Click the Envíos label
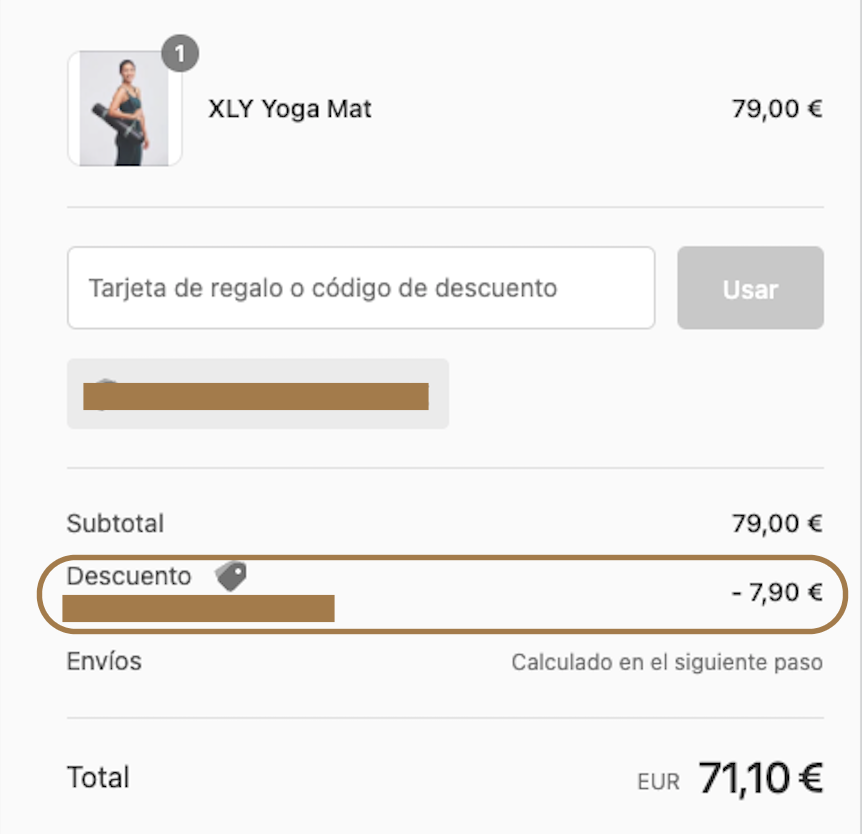The width and height of the screenshot is (862, 834). 104,661
